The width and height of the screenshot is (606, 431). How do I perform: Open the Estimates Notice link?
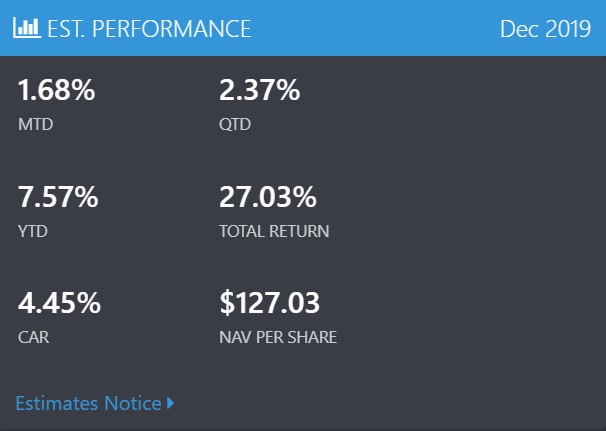[88, 403]
